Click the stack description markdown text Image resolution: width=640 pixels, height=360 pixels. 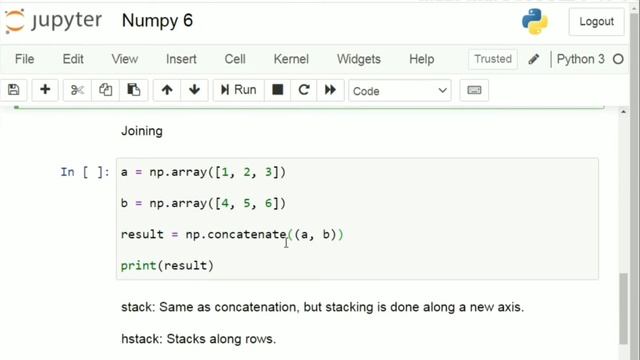click(322, 307)
